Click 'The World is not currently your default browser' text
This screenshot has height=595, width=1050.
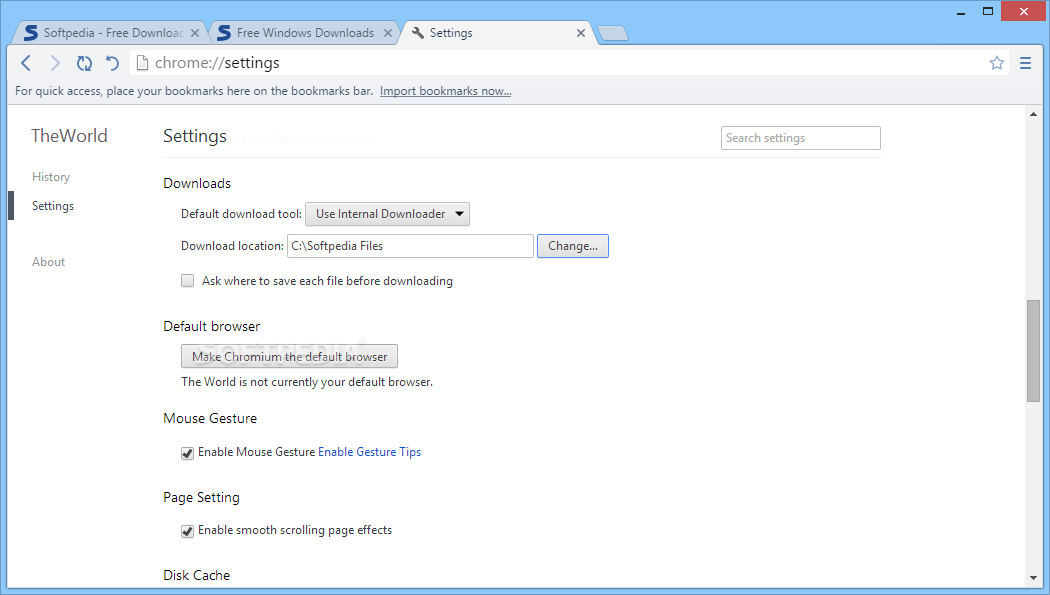pos(307,382)
